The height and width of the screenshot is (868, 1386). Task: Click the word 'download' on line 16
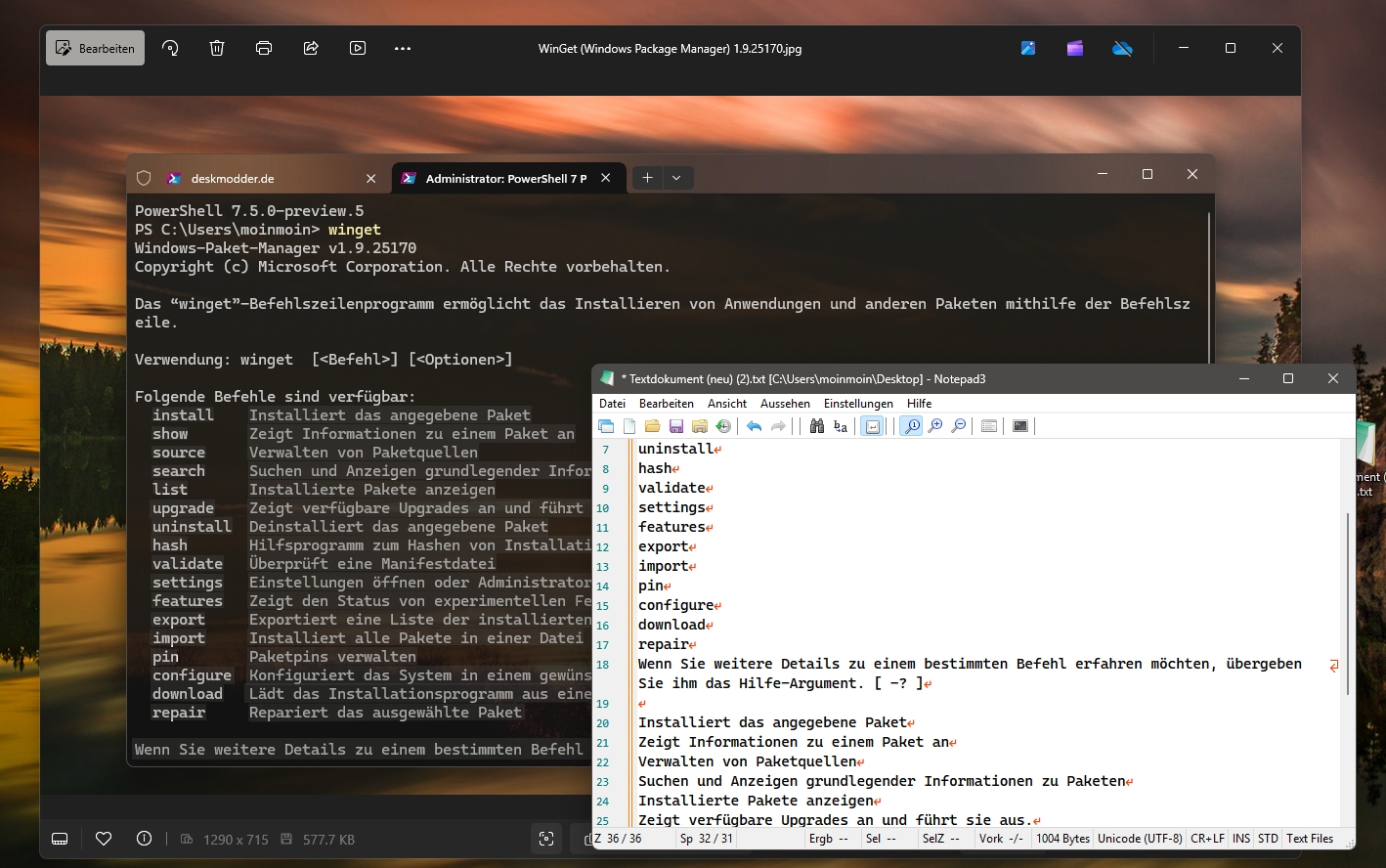671,625
